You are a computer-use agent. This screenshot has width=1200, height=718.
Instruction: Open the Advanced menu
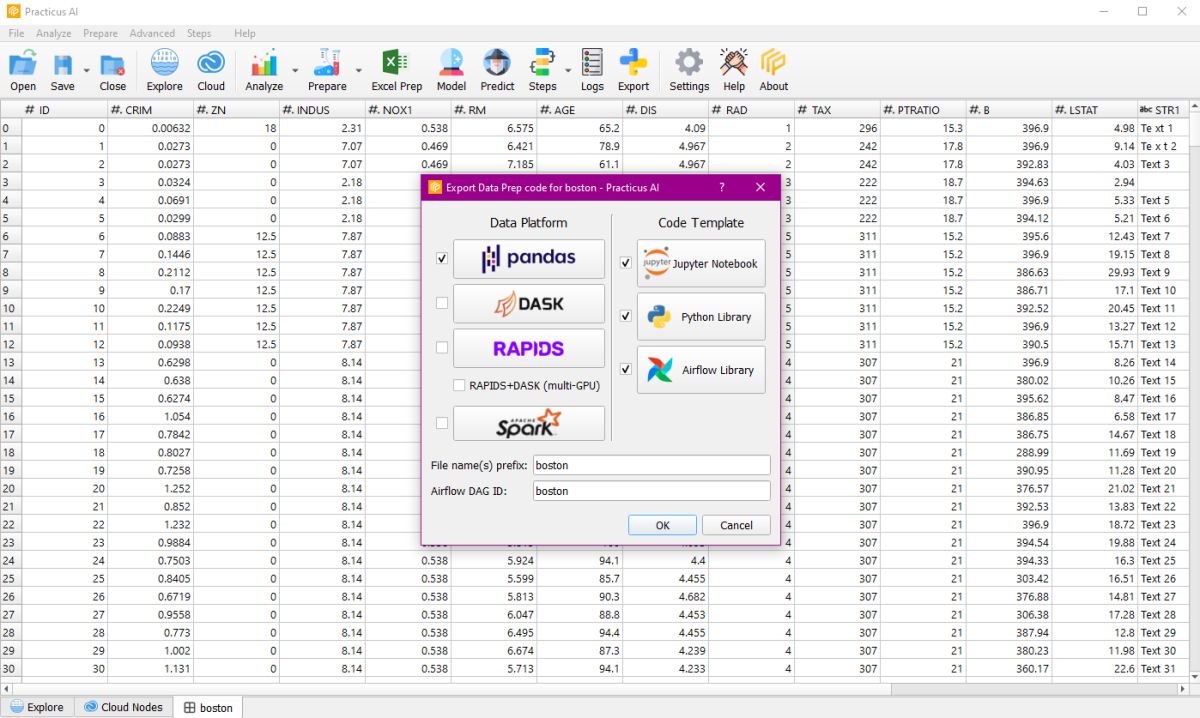[x=152, y=33]
